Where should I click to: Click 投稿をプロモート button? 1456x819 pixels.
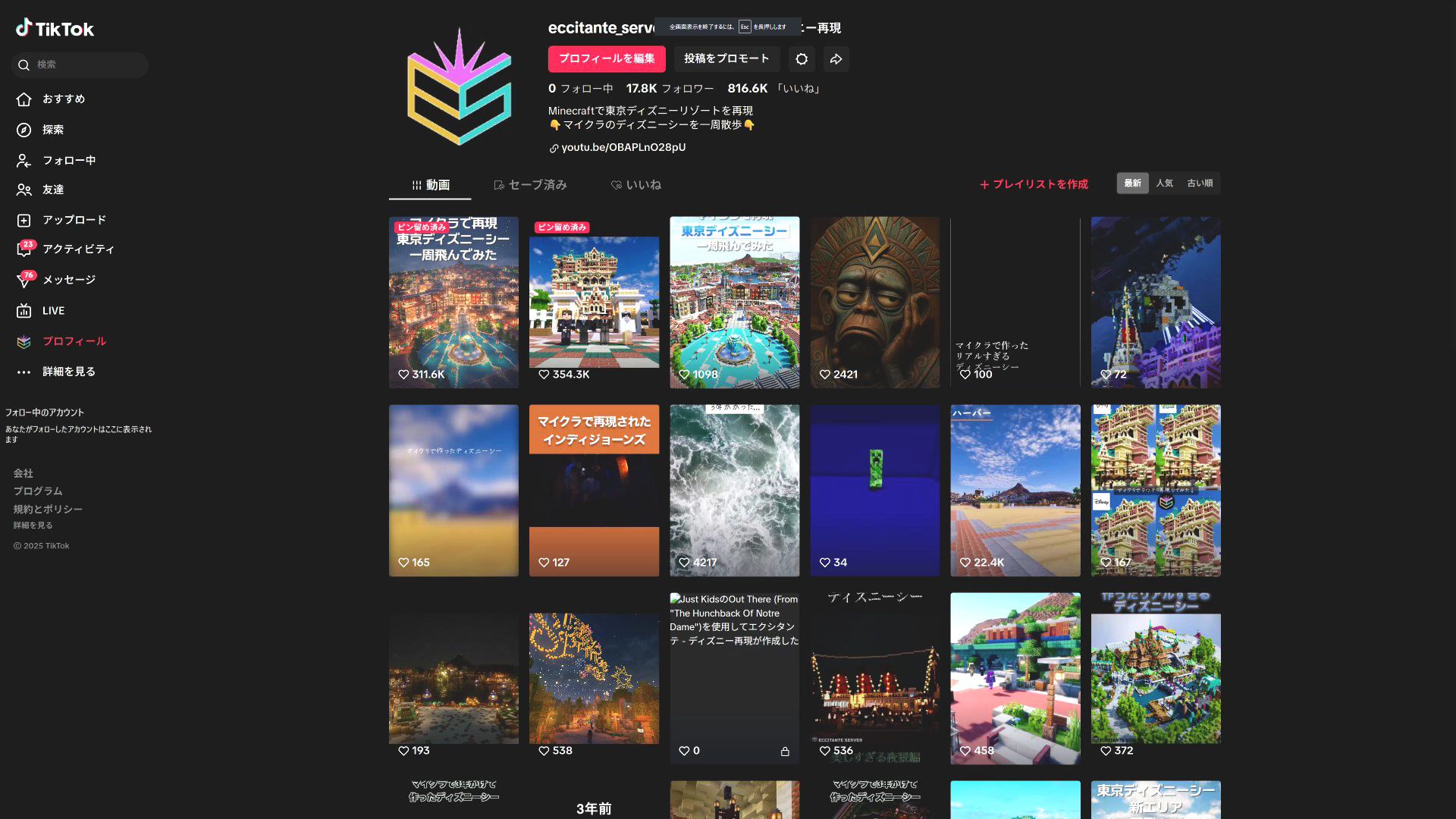[x=726, y=59]
